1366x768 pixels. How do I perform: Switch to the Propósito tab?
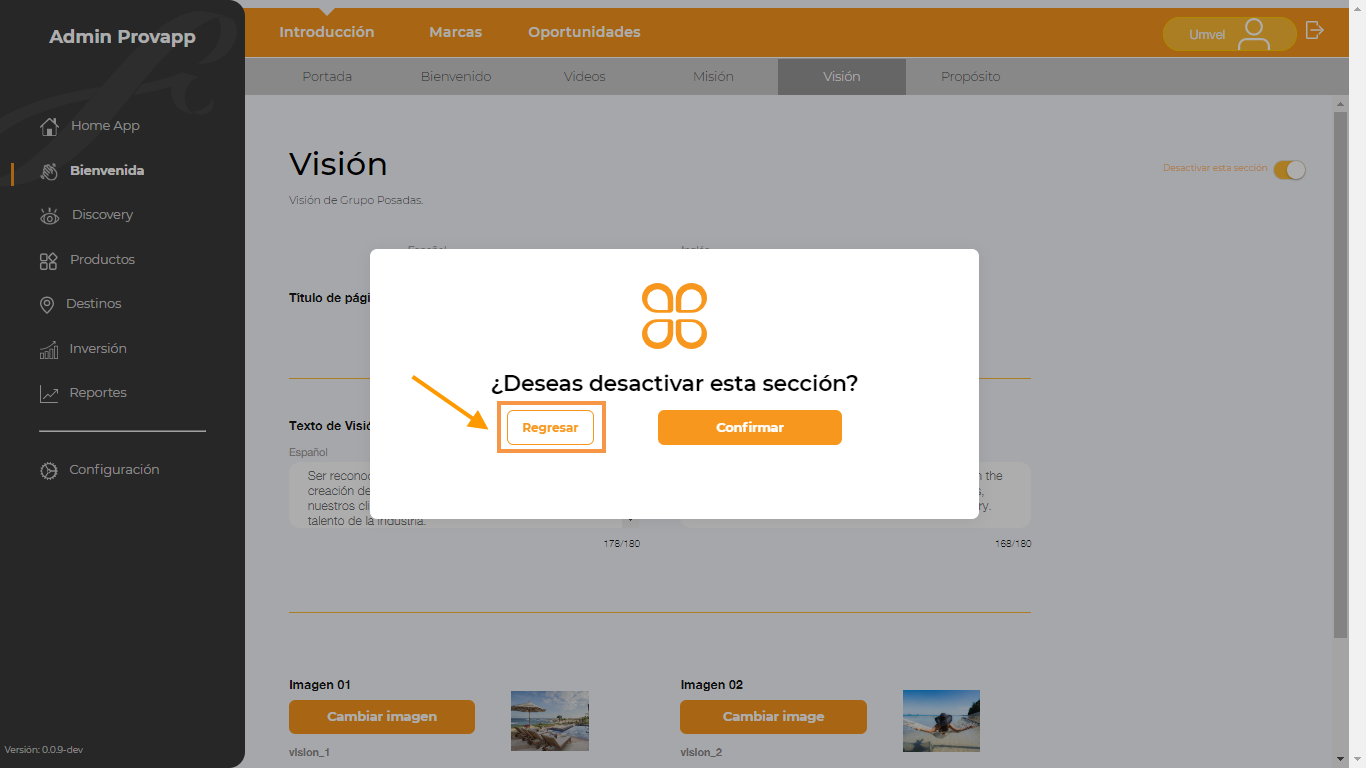(x=970, y=76)
